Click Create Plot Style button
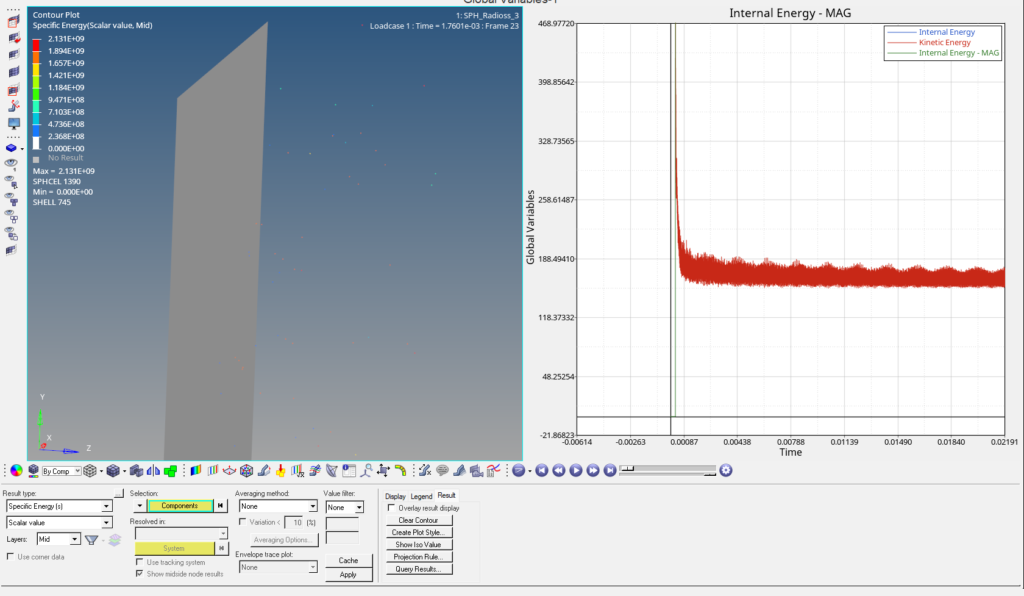The height and width of the screenshot is (596, 1024). click(419, 533)
